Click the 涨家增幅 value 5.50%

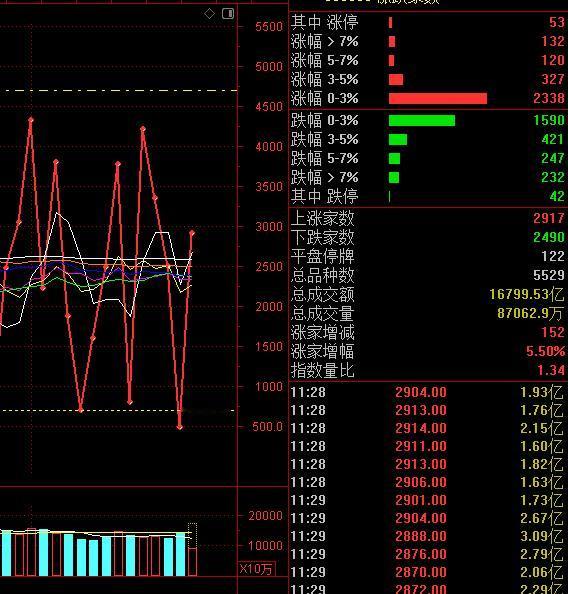click(545, 351)
